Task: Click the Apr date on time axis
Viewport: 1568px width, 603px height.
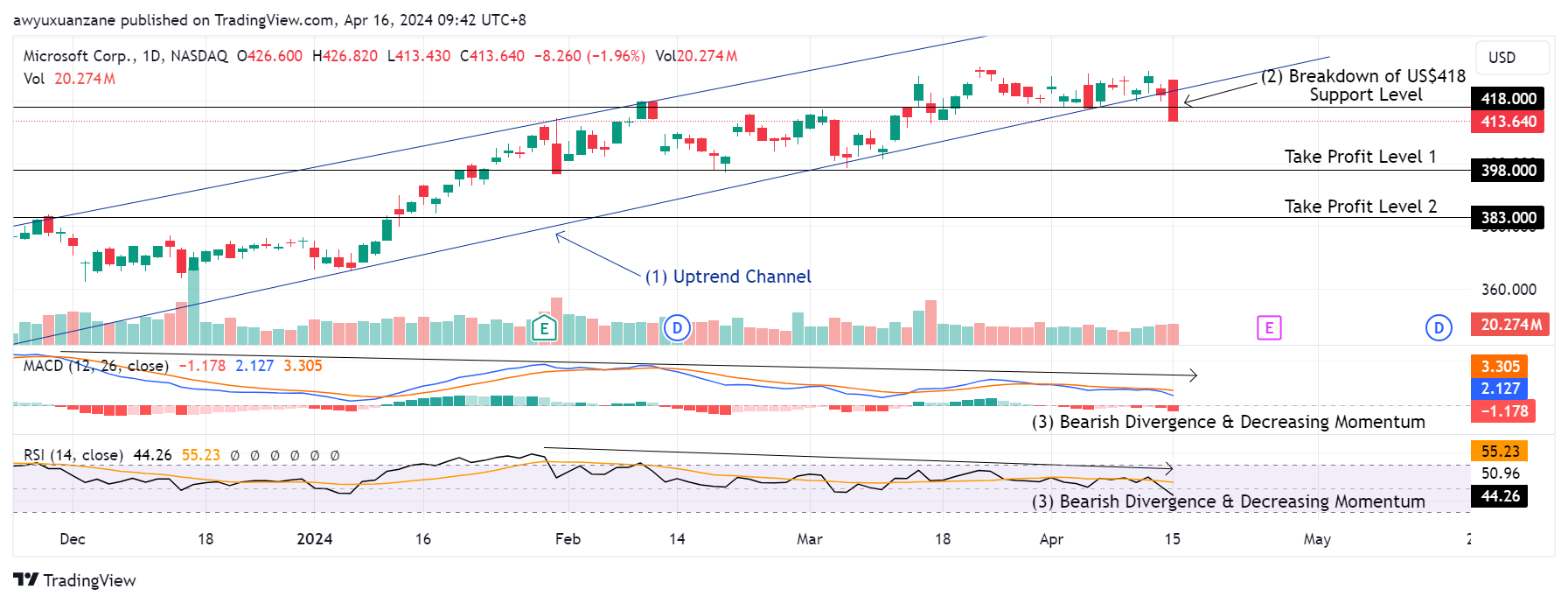Action: coord(1052,539)
